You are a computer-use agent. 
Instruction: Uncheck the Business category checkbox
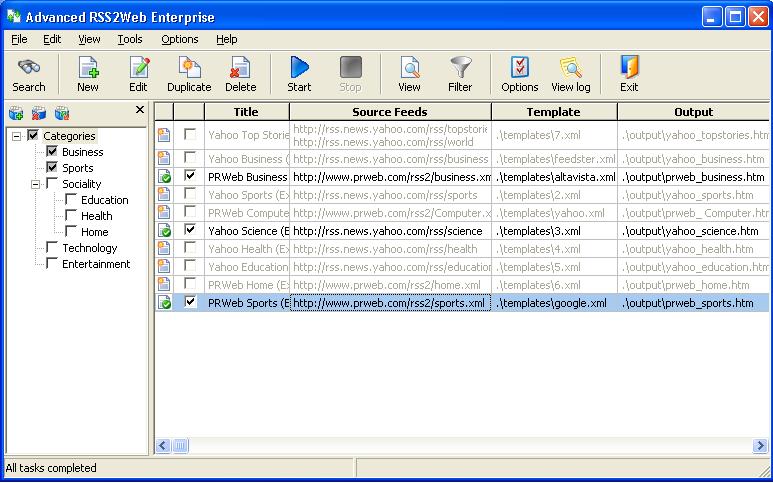(x=52, y=152)
